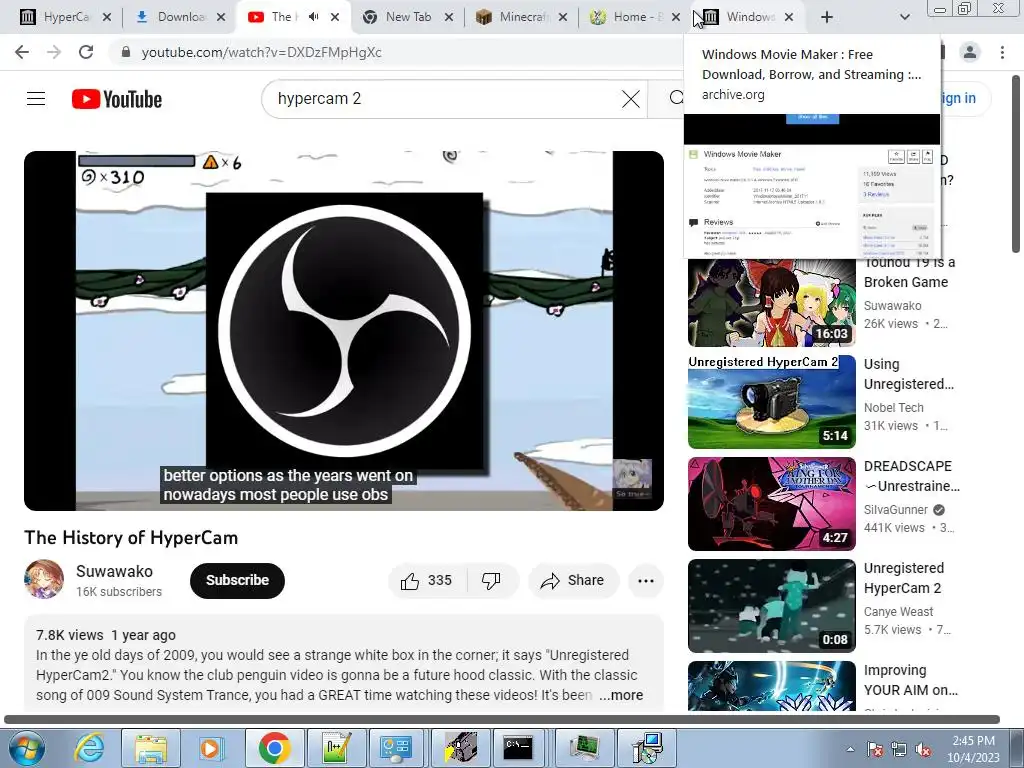
Task: Open Command Prompt from taskbar
Action: pyautogui.click(x=519, y=748)
